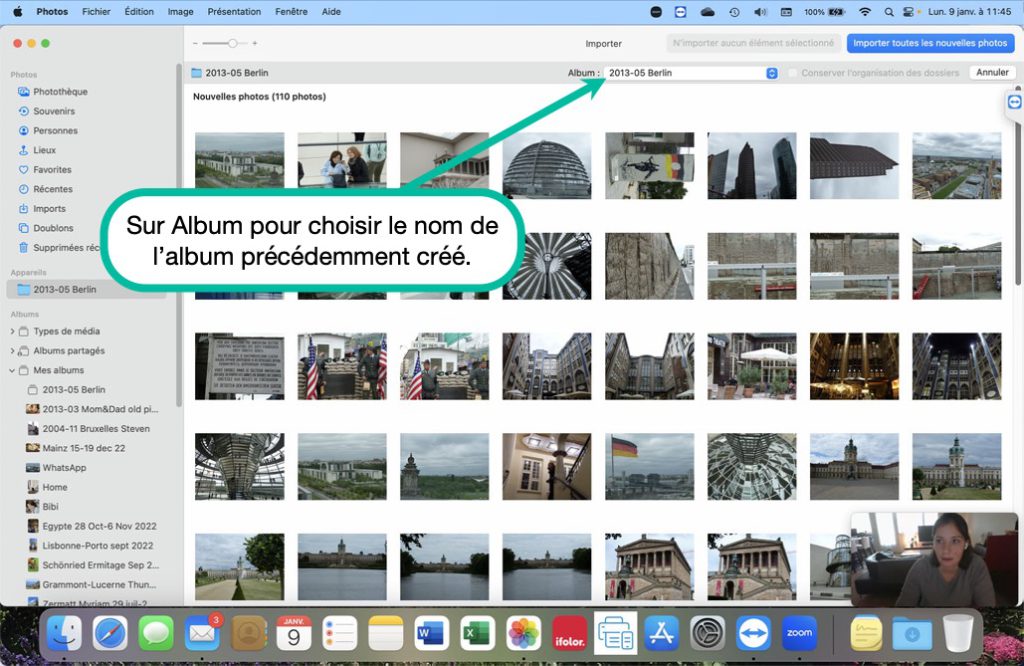Expand the Types de média group
Screen dimensions: 1024x666
coord(12,331)
